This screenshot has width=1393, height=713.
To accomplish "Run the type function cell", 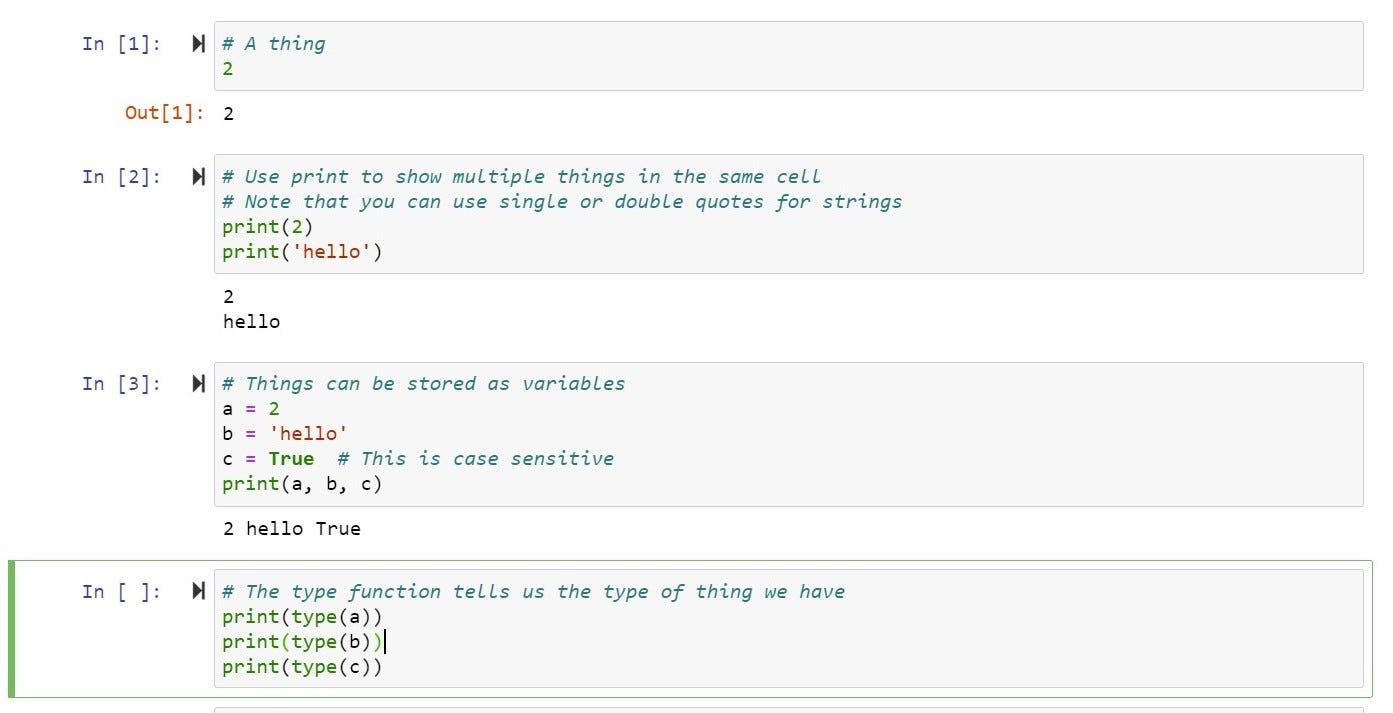I will 198,592.
